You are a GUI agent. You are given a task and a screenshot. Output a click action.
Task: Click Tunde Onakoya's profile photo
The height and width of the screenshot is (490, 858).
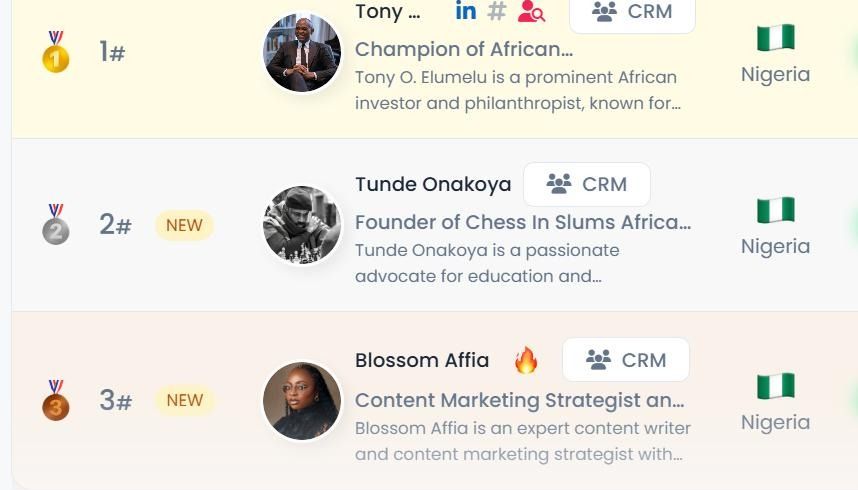coord(302,225)
